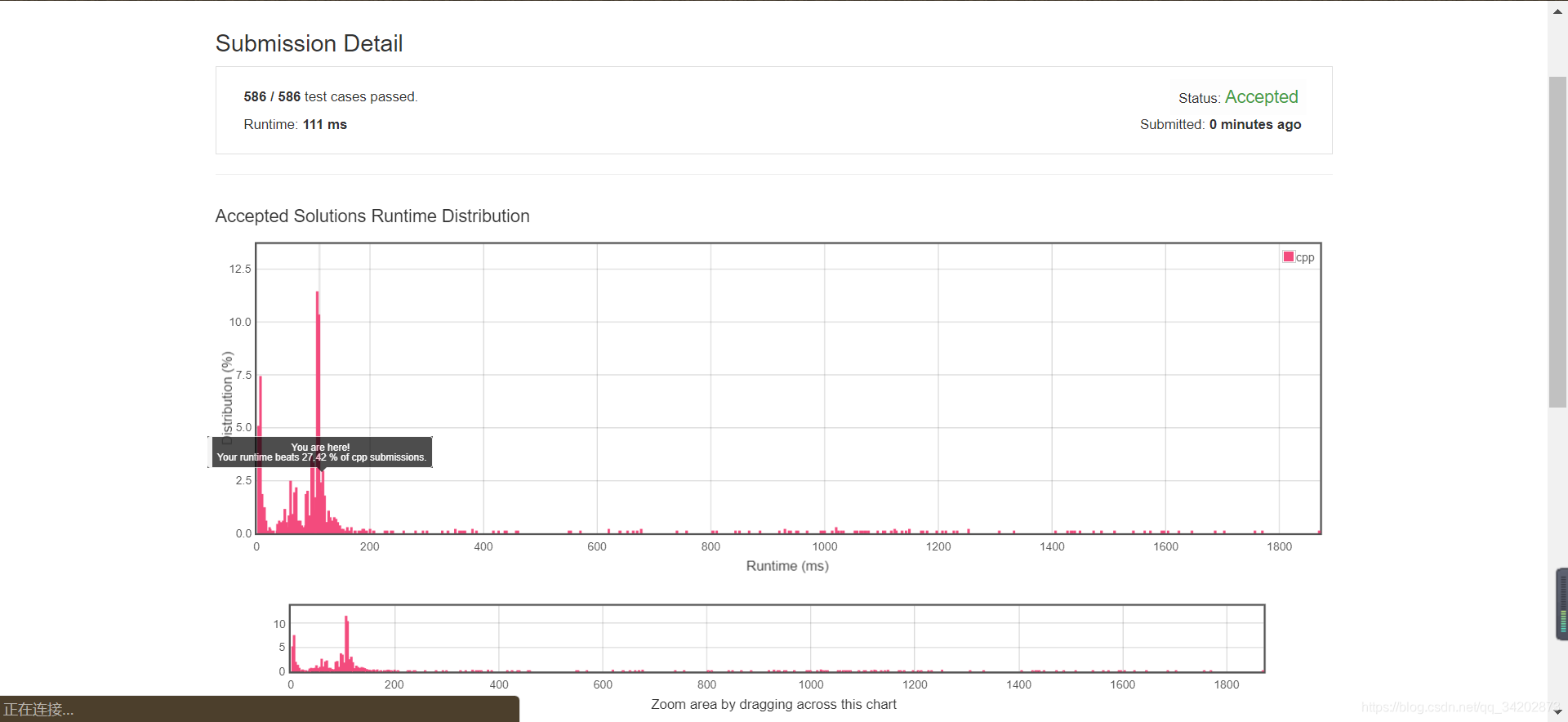Click the pink cpp legend swatch
This screenshot has height=722, width=1568.
(1289, 256)
